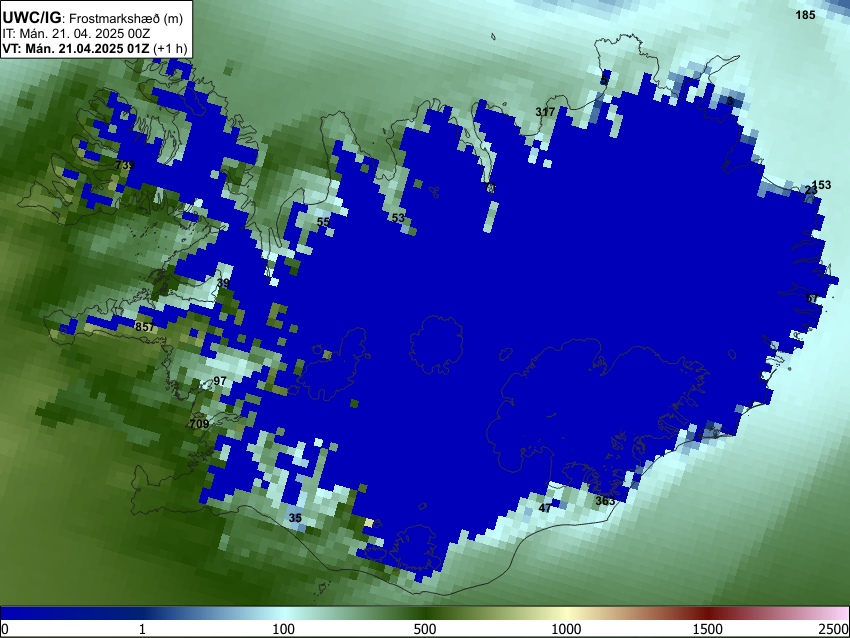Click the station value 153 on the east coast

821,185
